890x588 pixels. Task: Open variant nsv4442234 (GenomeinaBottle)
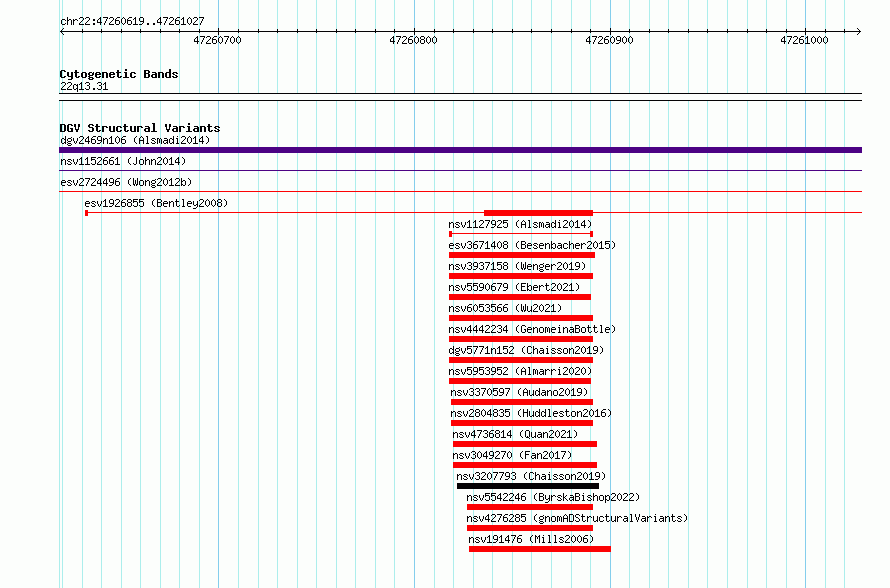532,329
